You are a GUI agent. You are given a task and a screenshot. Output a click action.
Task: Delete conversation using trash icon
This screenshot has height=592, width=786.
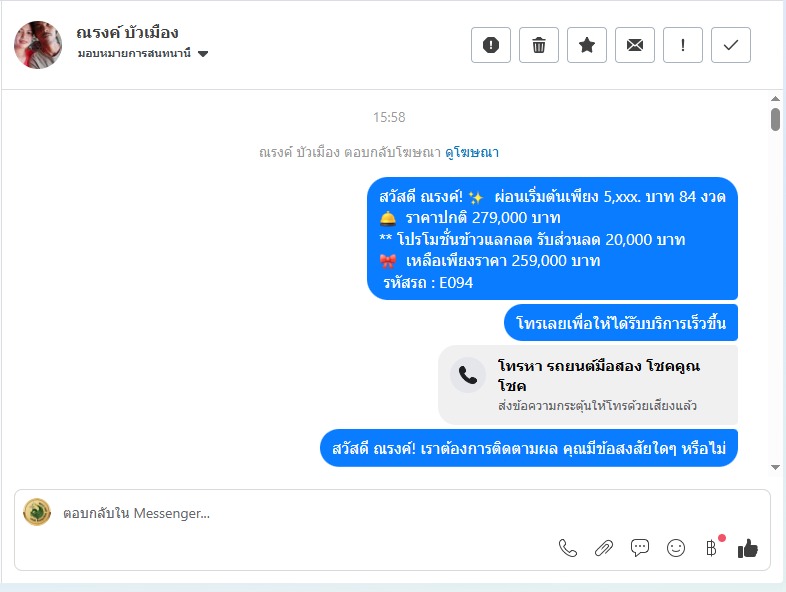[x=539, y=45]
